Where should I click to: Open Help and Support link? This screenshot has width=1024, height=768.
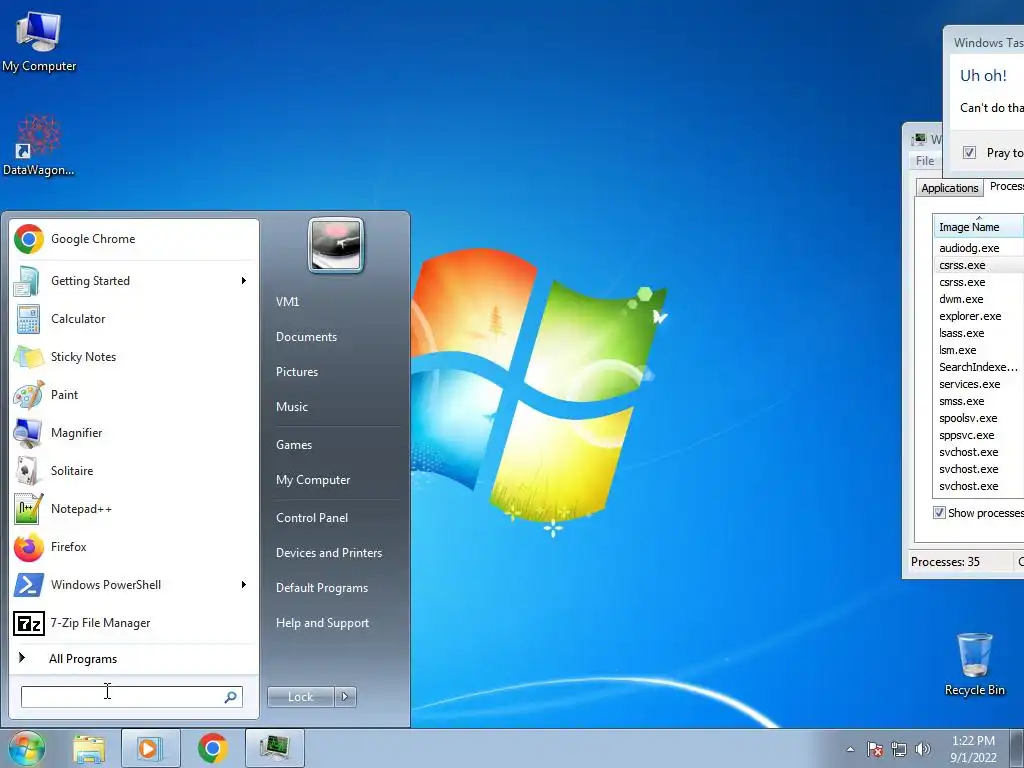(322, 623)
